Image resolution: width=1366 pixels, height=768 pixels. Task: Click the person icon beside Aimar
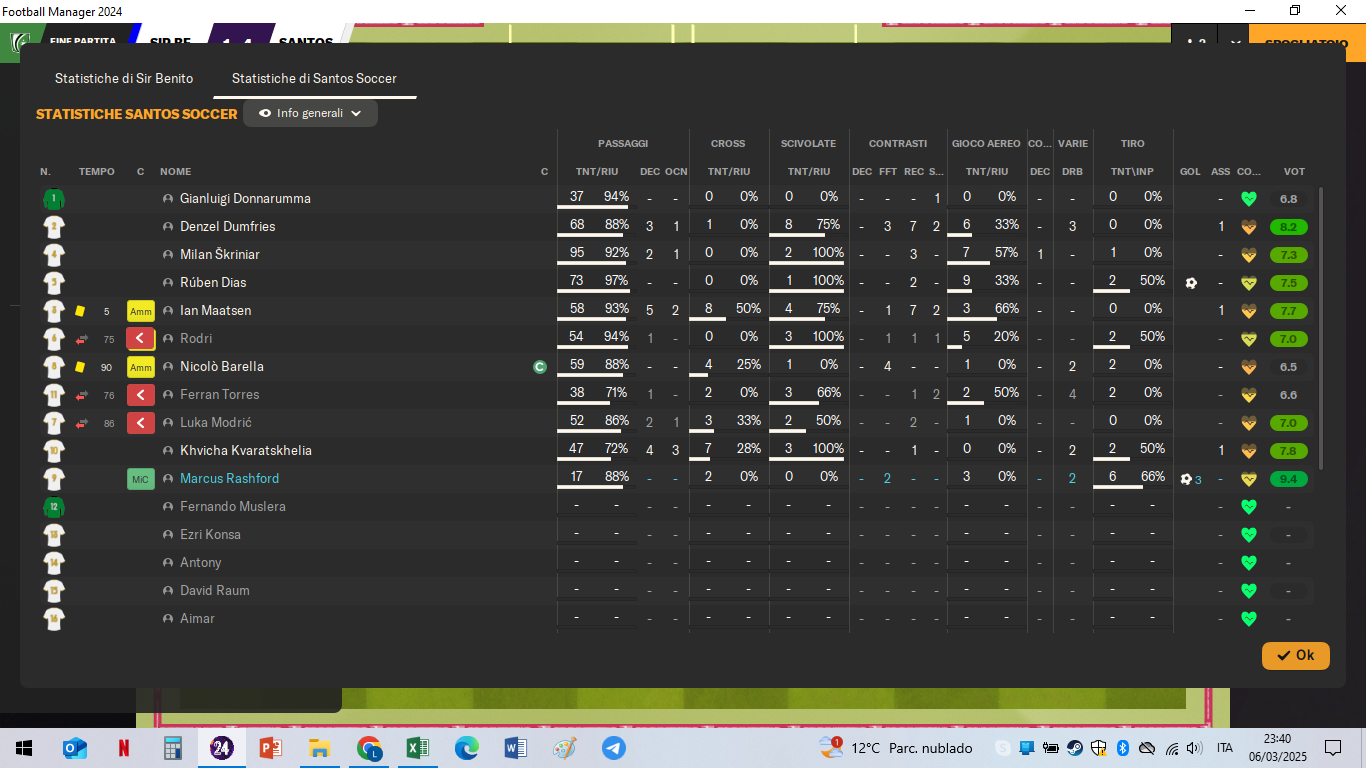pos(168,619)
